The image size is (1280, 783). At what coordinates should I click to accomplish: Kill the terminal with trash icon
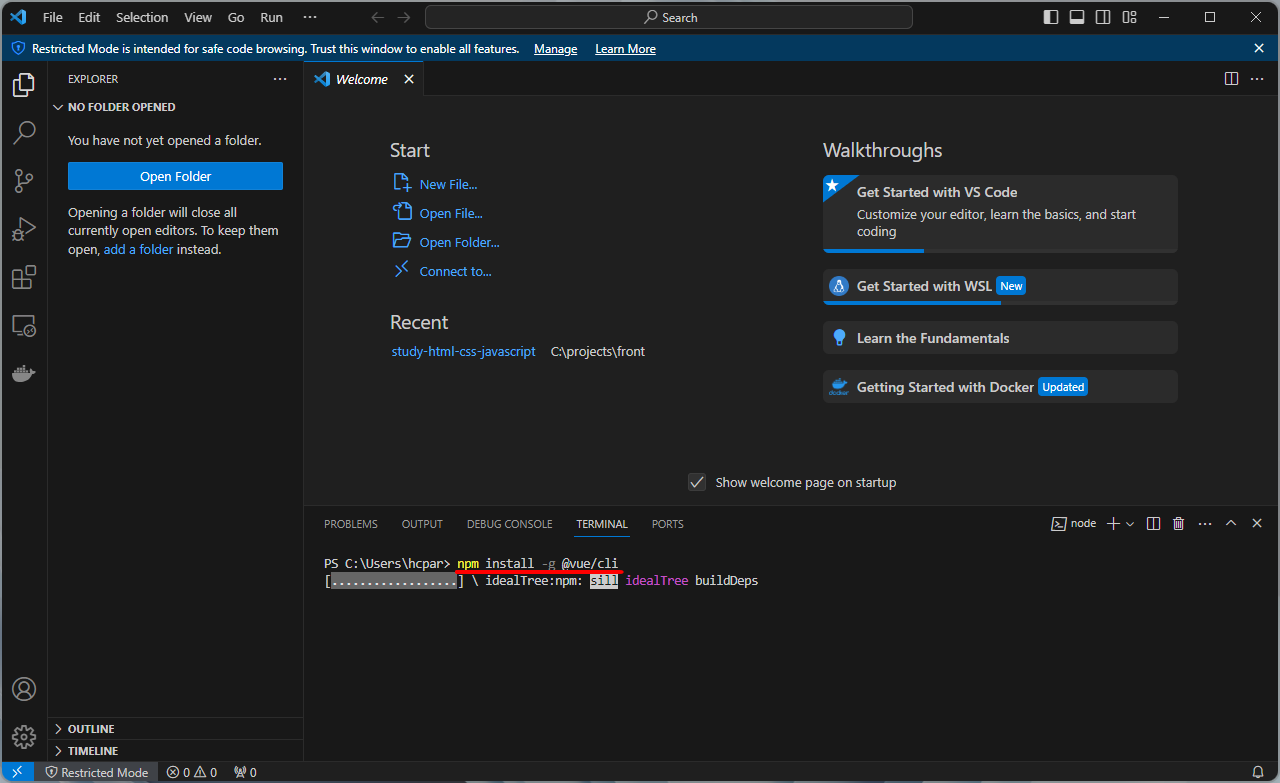pyautogui.click(x=1178, y=524)
